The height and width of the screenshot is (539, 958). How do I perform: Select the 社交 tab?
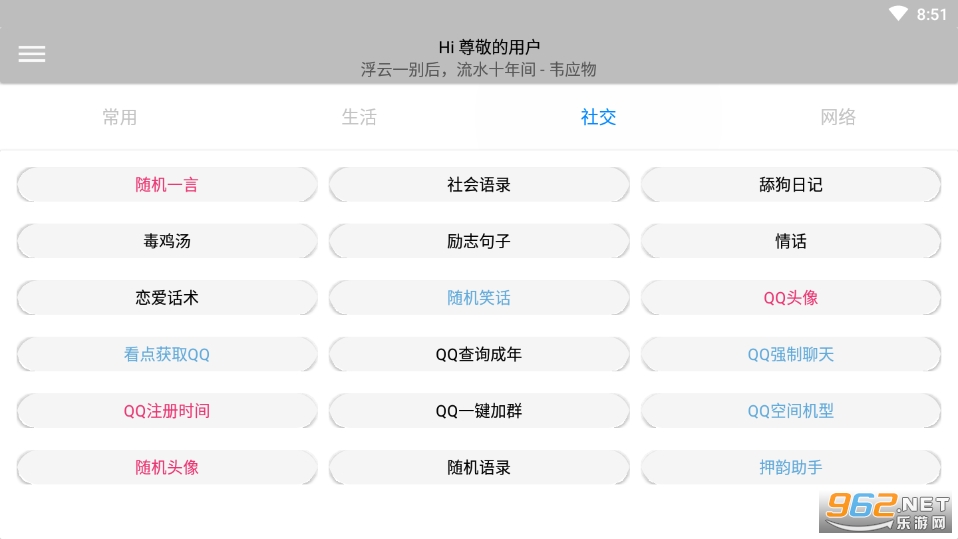598,117
